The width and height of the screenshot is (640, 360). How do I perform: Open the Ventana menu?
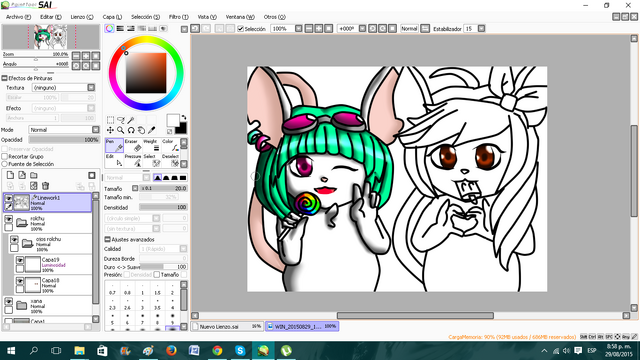[x=240, y=17]
